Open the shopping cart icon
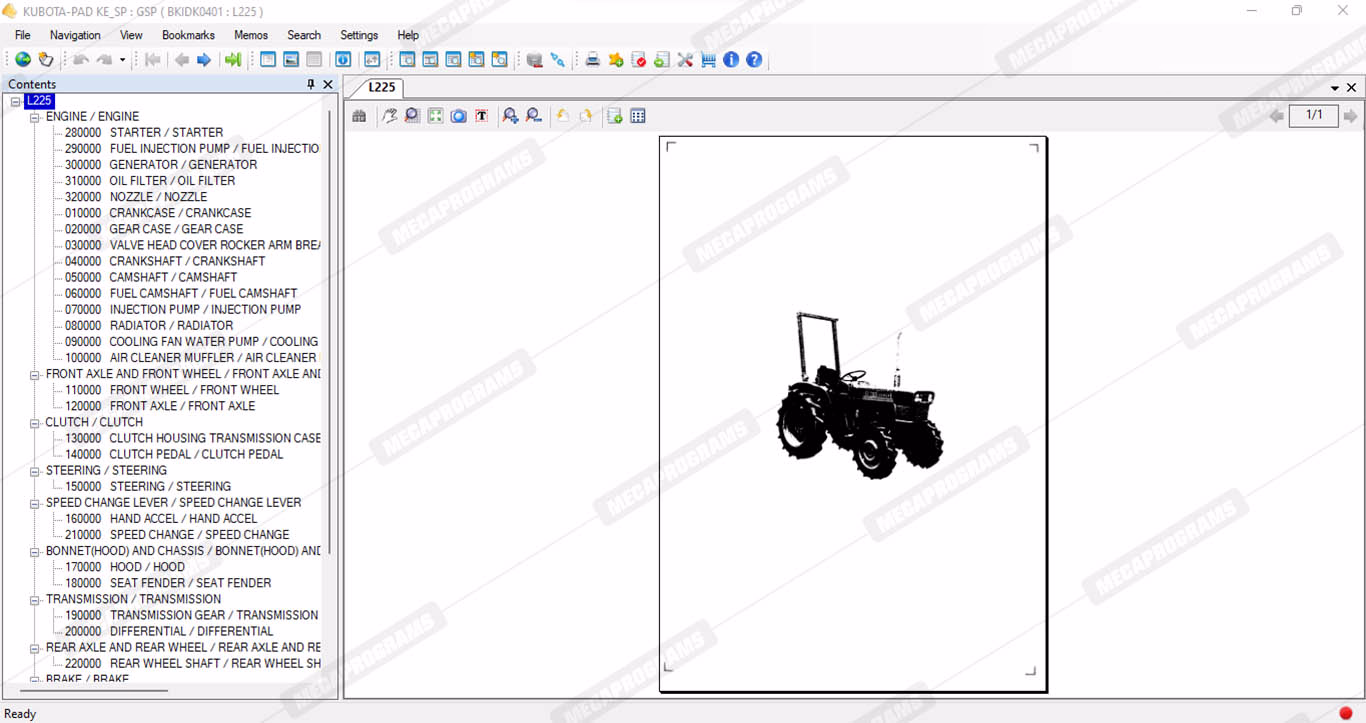 point(708,60)
